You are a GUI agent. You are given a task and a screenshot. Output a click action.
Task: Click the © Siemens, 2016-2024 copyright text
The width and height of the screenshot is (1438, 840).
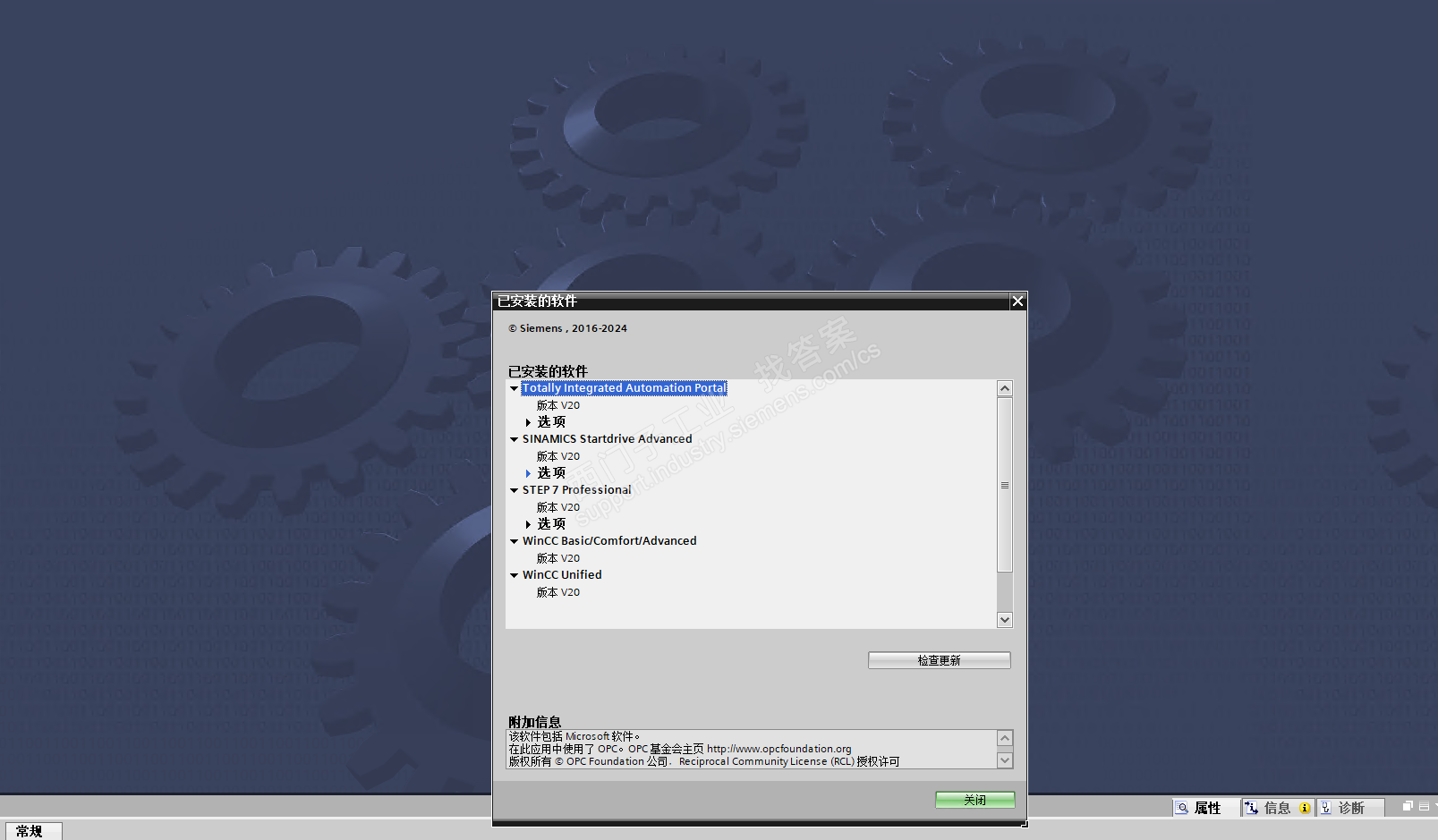tap(567, 328)
